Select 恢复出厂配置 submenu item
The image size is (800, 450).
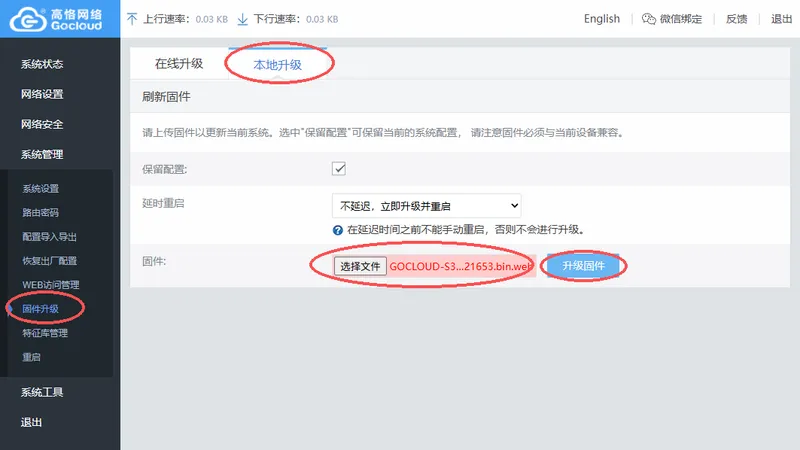click(49, 261)
